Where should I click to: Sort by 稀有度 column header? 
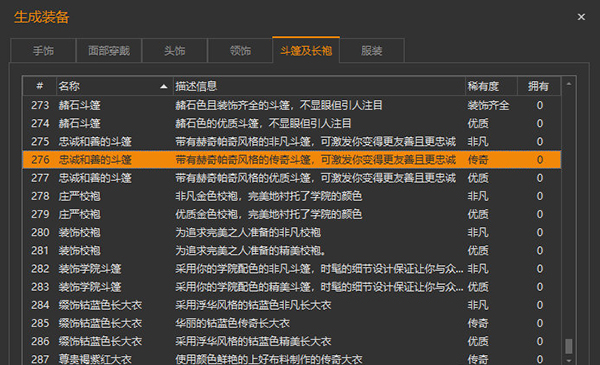tap(491, 86)
